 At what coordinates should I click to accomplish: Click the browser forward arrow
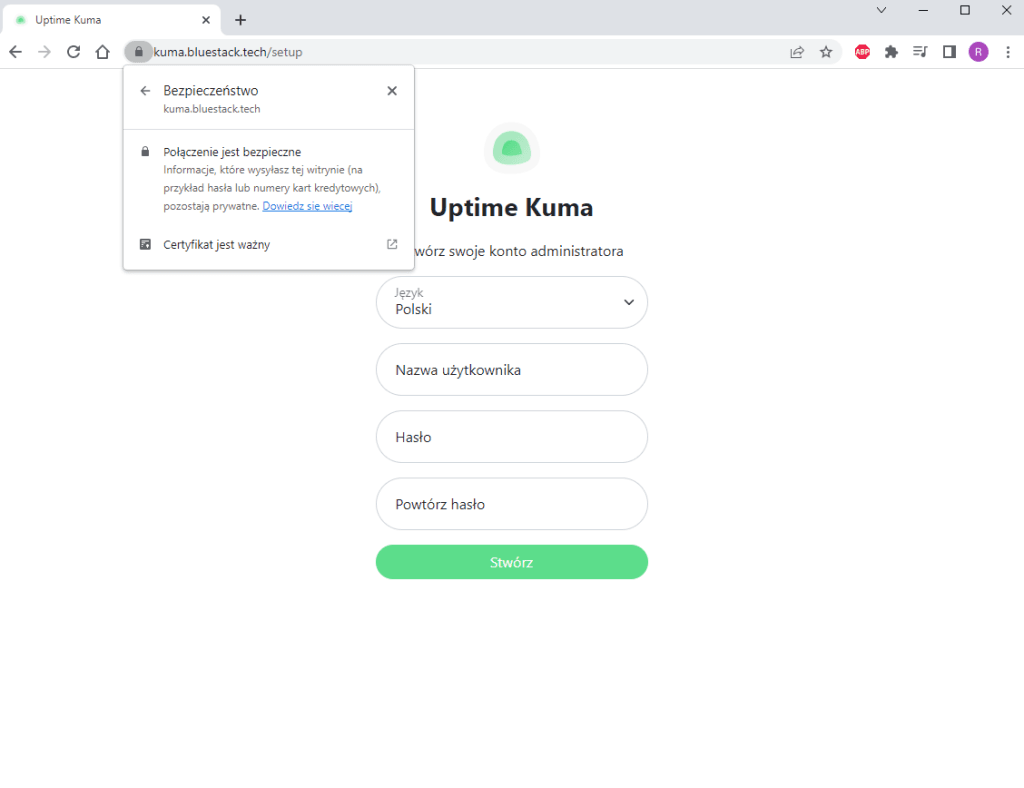(x=44, y=52)
